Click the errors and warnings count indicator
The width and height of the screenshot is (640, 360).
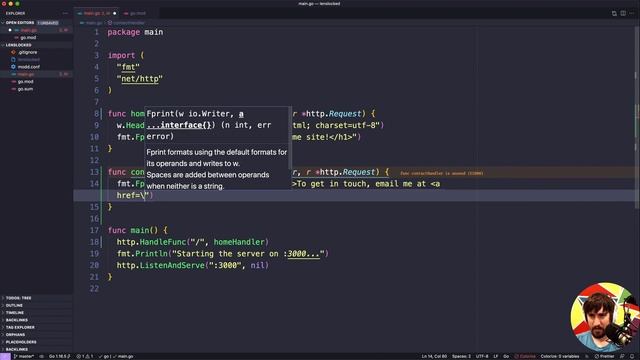pyautogui.click(x=84, y=356)
